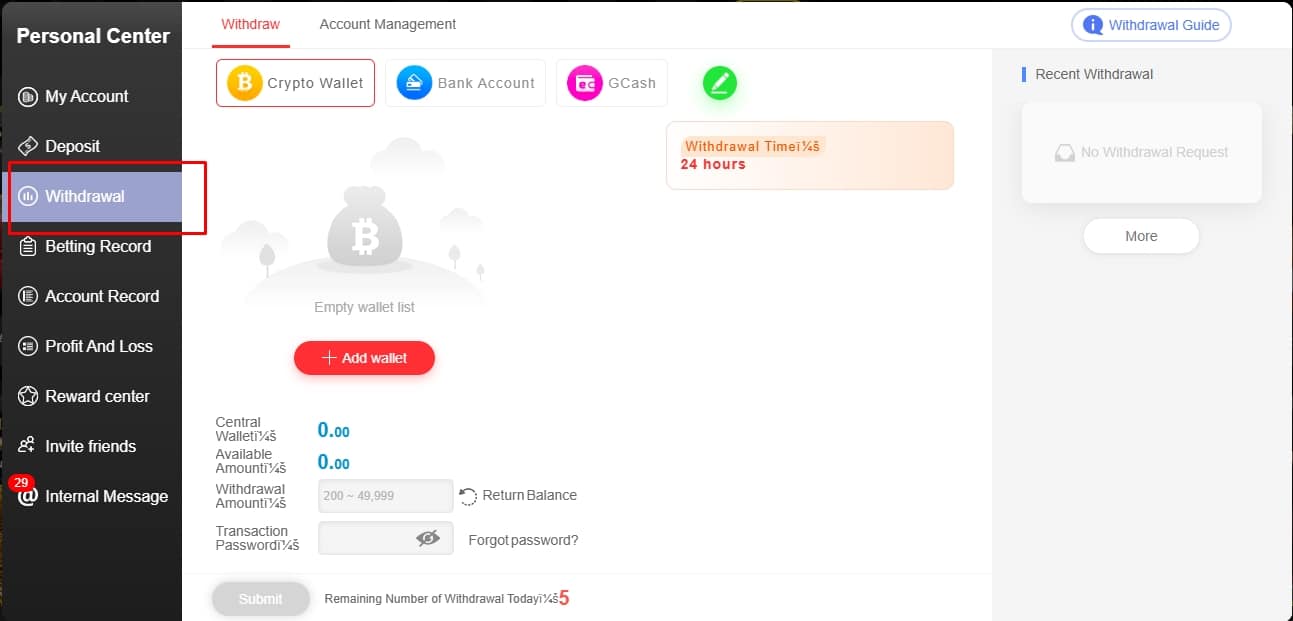Screen dimensions: 1293x621
Task: Open the Withdrawal Guide button
Action: pyautogui.click(x=1151, y=25)
